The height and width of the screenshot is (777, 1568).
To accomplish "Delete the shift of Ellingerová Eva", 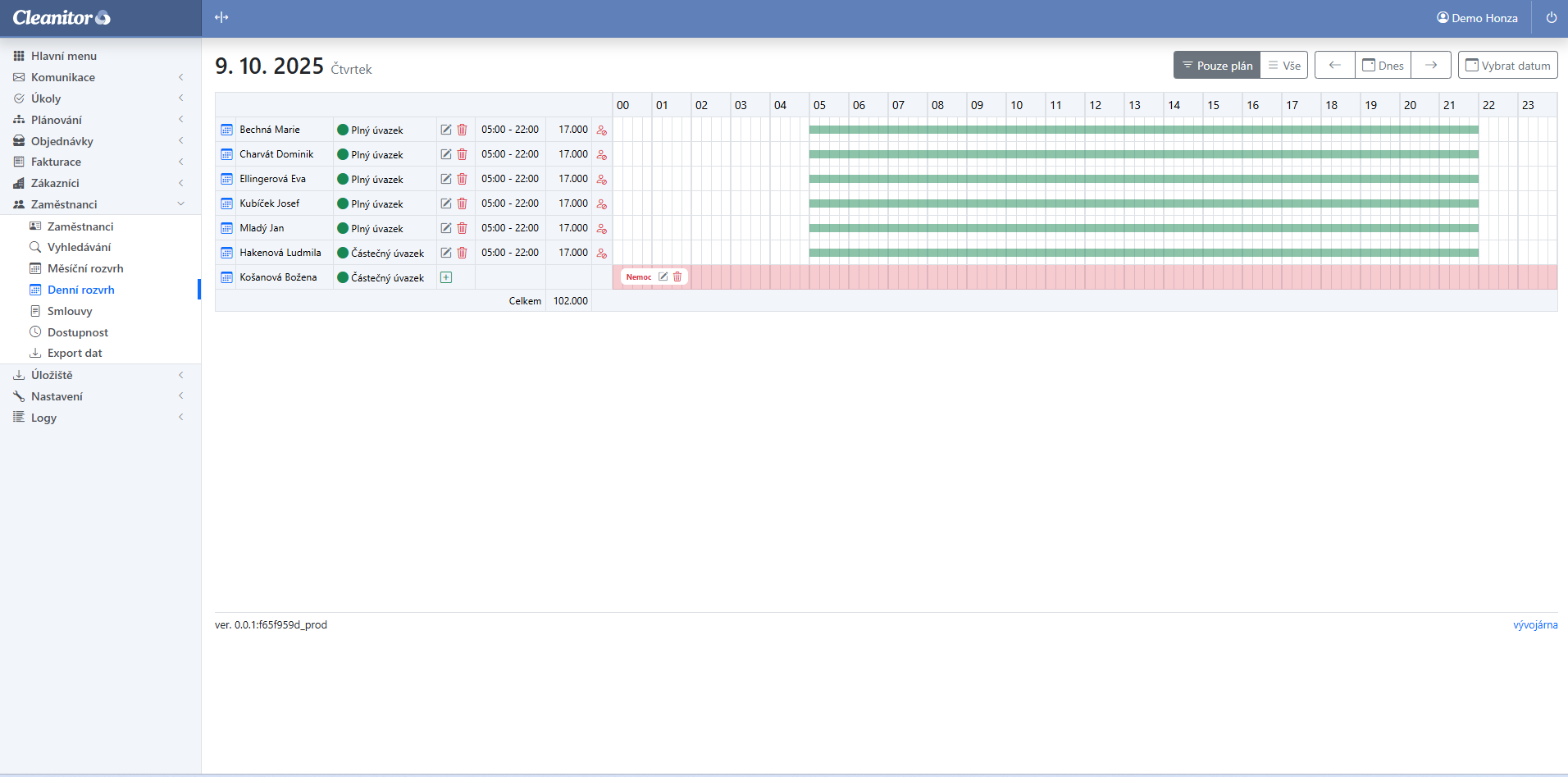I will (x=462, y=179).
